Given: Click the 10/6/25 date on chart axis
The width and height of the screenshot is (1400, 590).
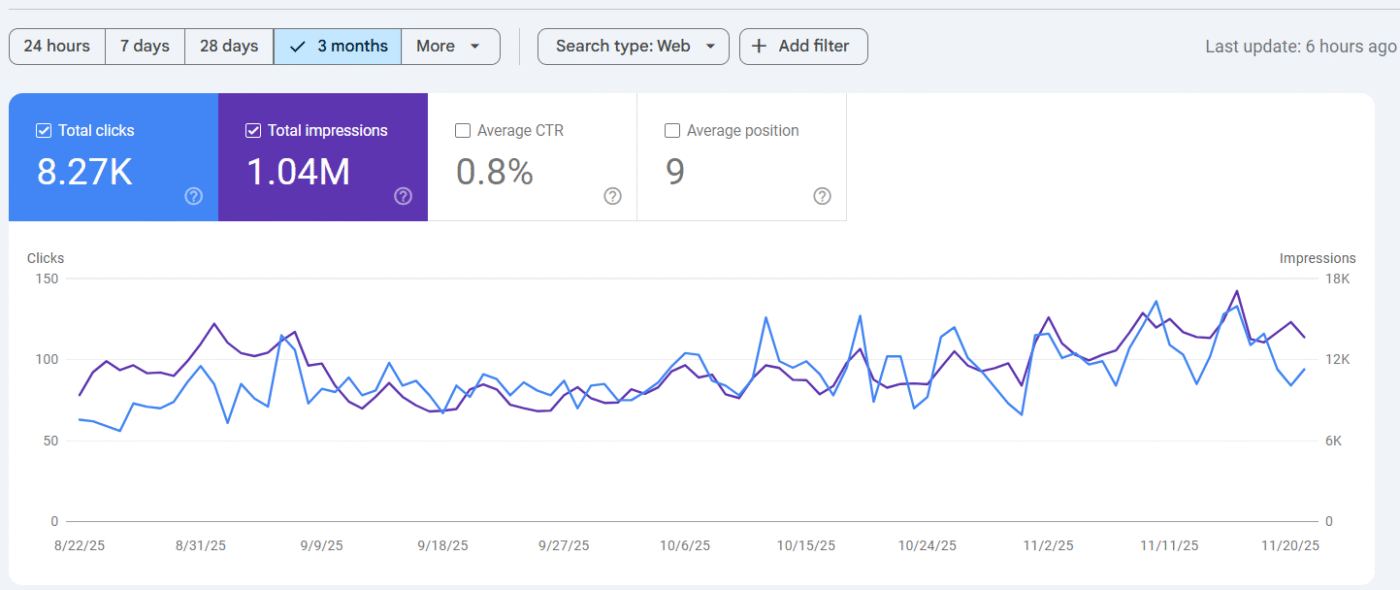Looking at the screenshot, I should tap(685, 546).
